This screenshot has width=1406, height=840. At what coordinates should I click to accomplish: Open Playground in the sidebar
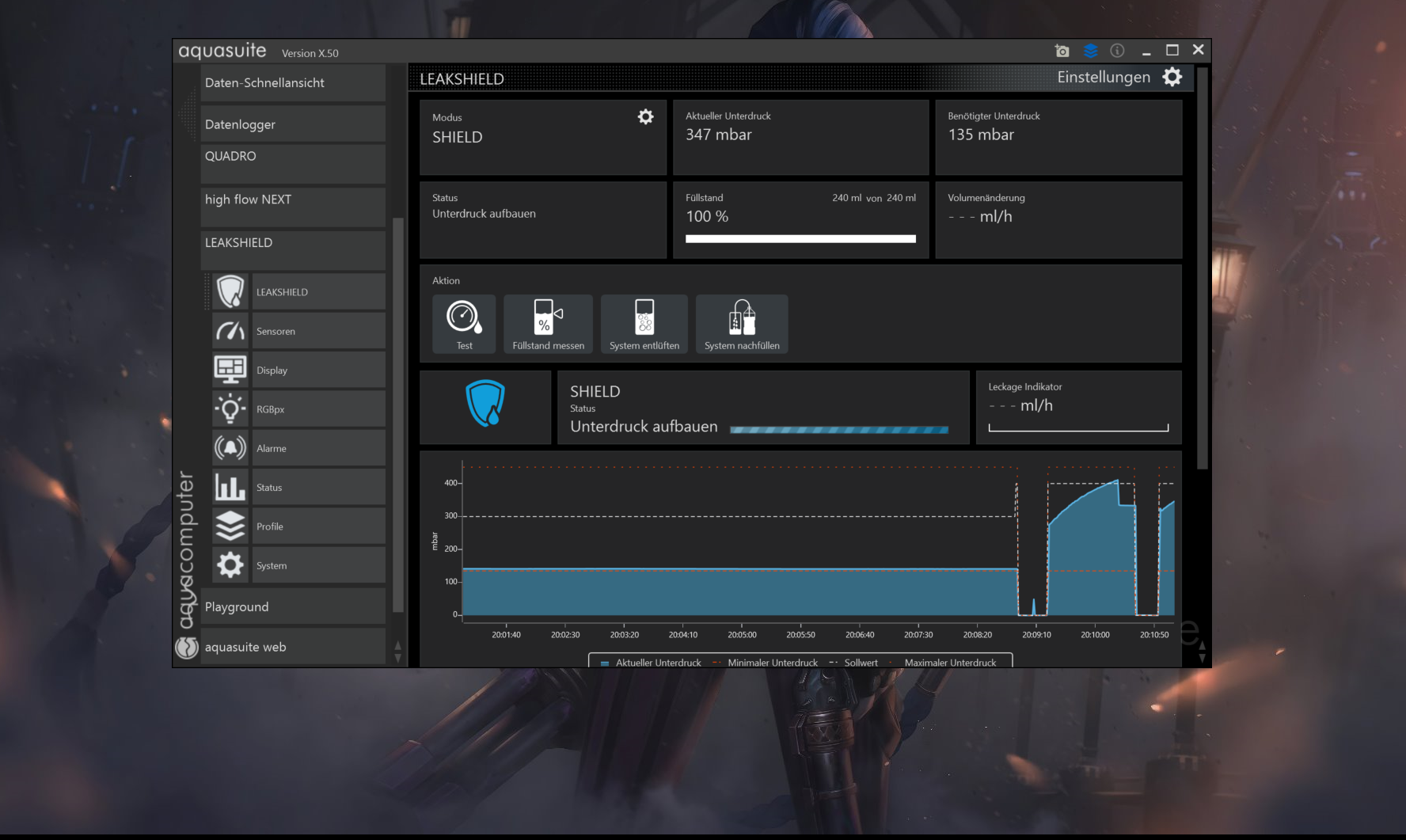tap(293, 606)
